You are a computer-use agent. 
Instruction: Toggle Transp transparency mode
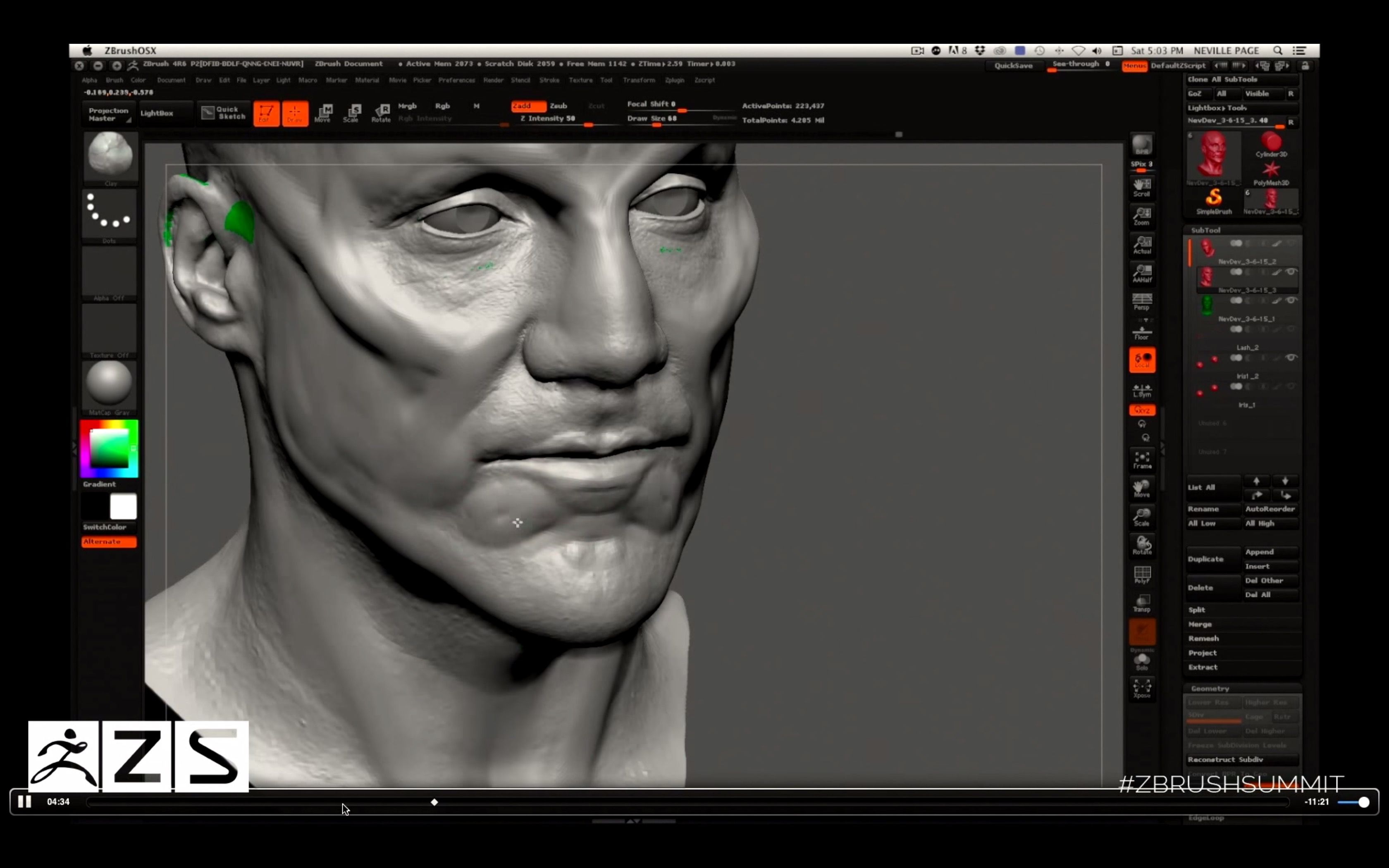tap(1142, 603)
